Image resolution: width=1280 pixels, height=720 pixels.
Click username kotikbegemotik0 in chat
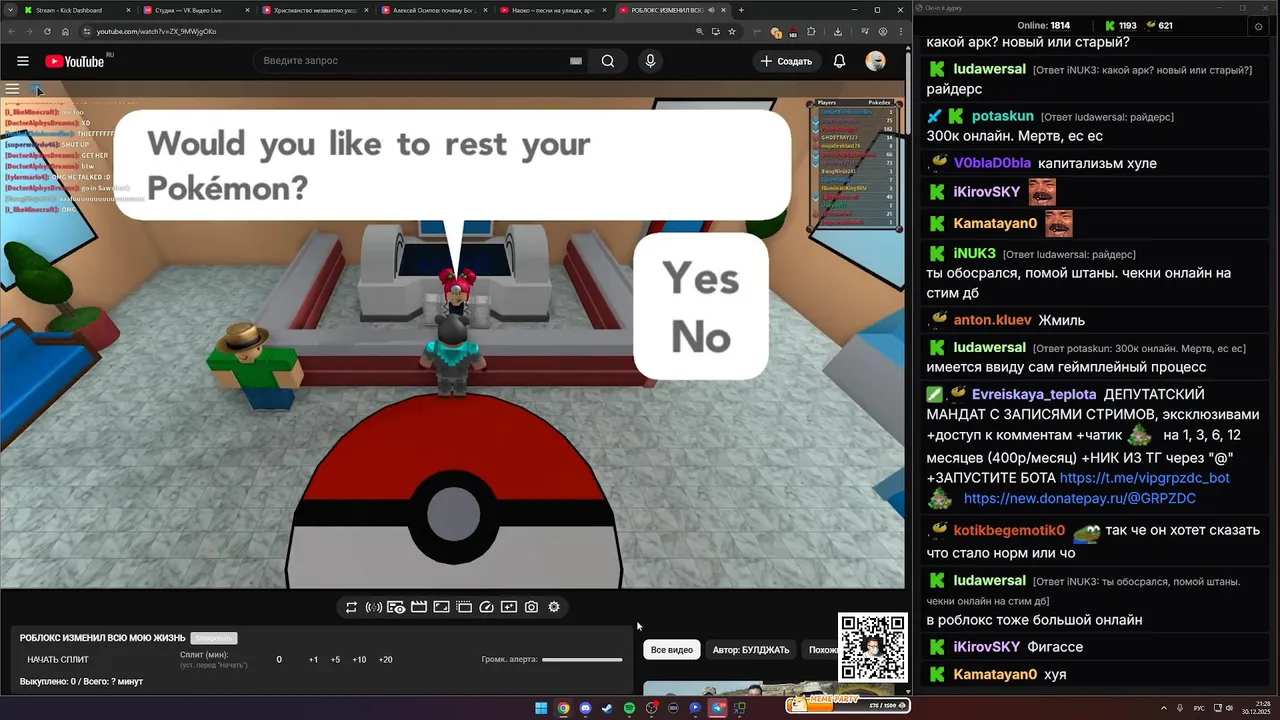pyautogui.click(x=1009, y=530)
